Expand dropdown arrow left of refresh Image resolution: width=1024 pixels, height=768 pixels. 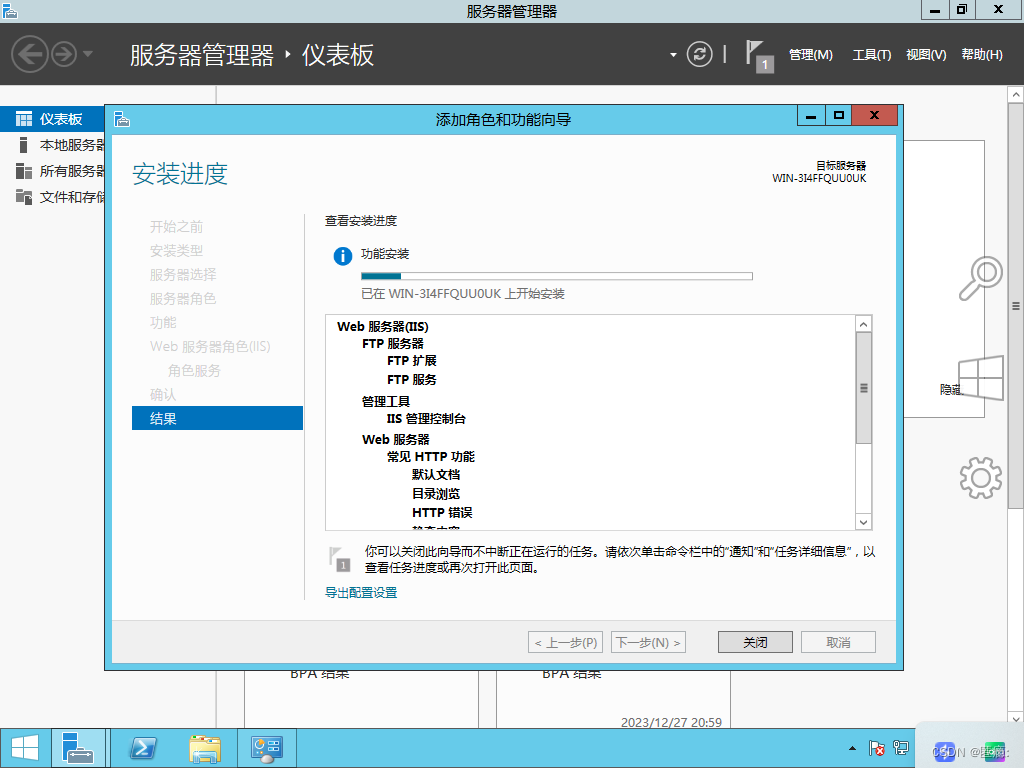[673, 55]
